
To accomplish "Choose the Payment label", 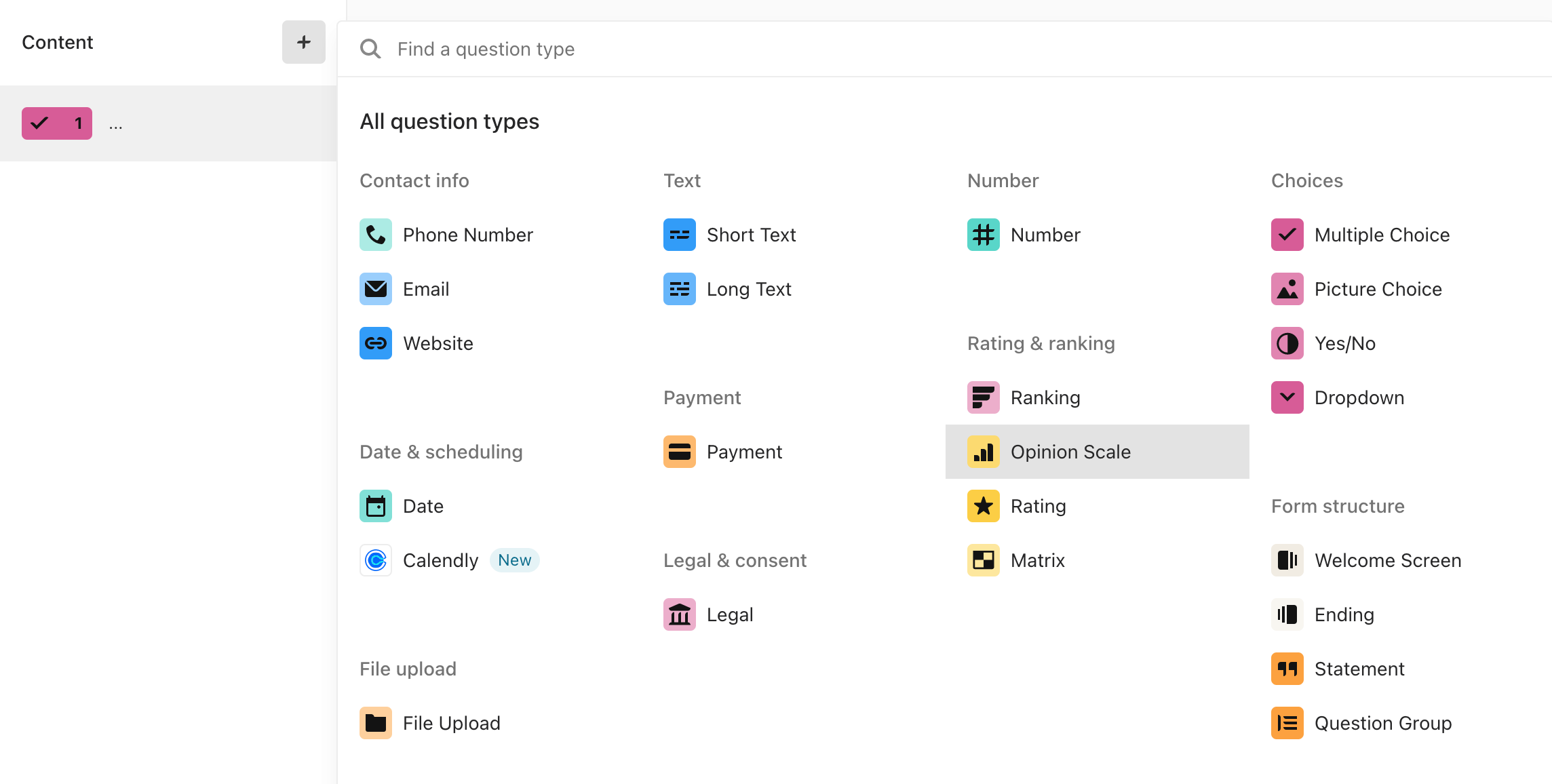I will click(744, 452).
